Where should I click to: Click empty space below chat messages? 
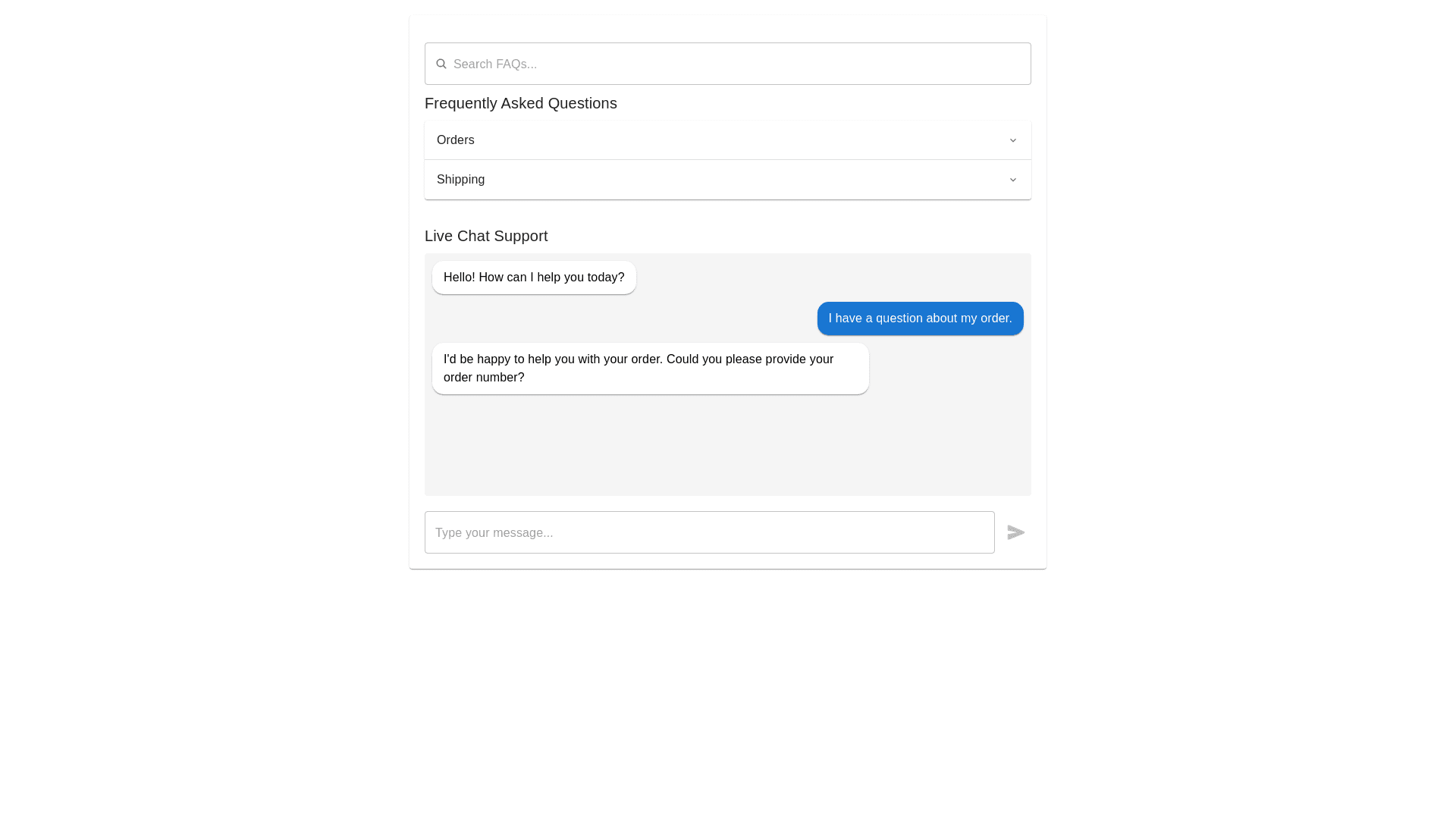point(727,447)
